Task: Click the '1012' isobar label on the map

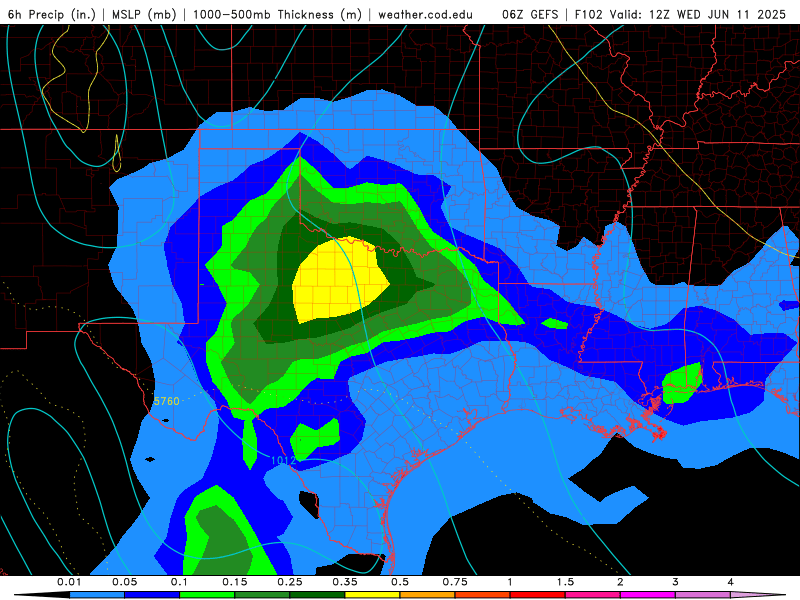Action: point(283,460)
